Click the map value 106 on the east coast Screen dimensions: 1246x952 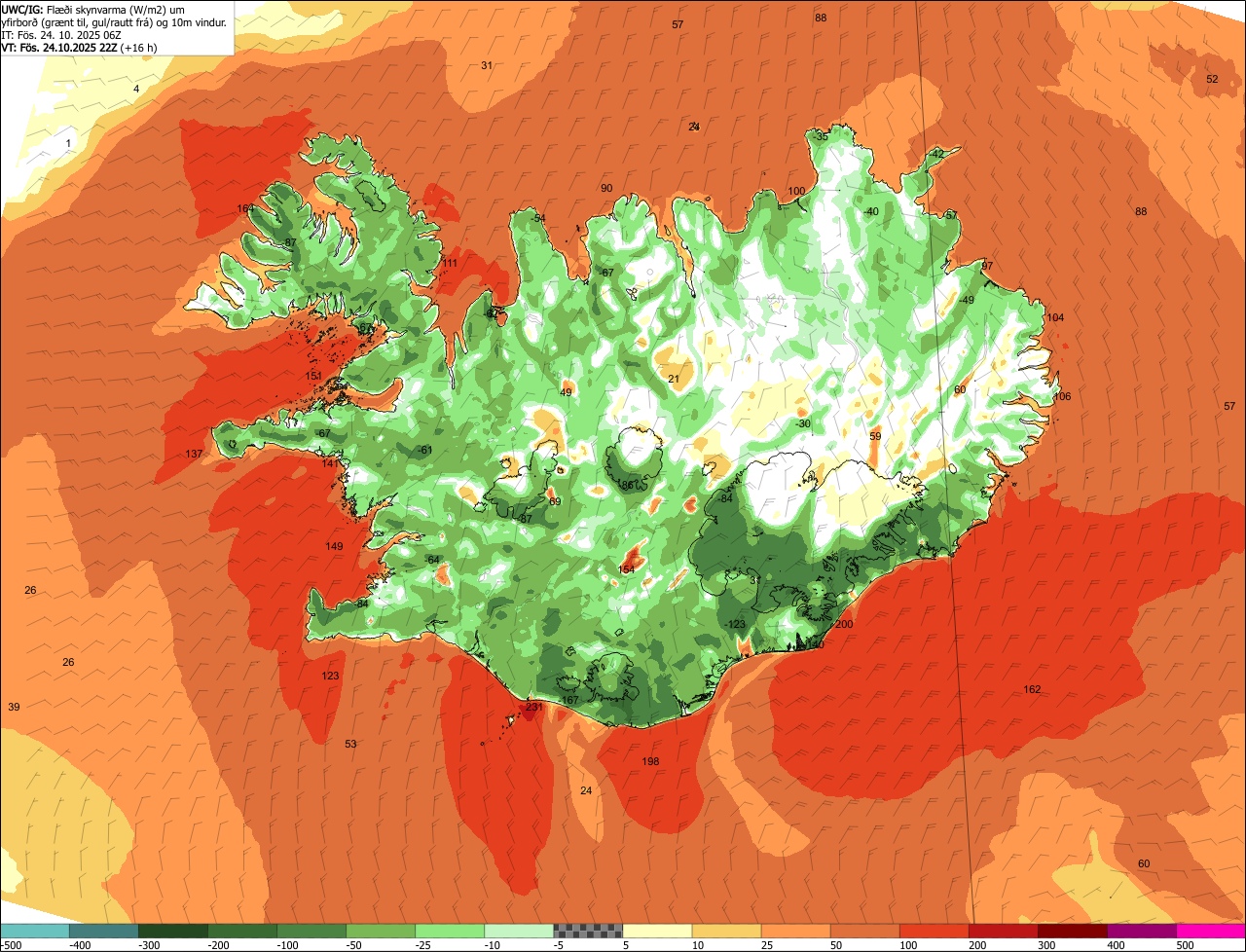(1061, 397)
